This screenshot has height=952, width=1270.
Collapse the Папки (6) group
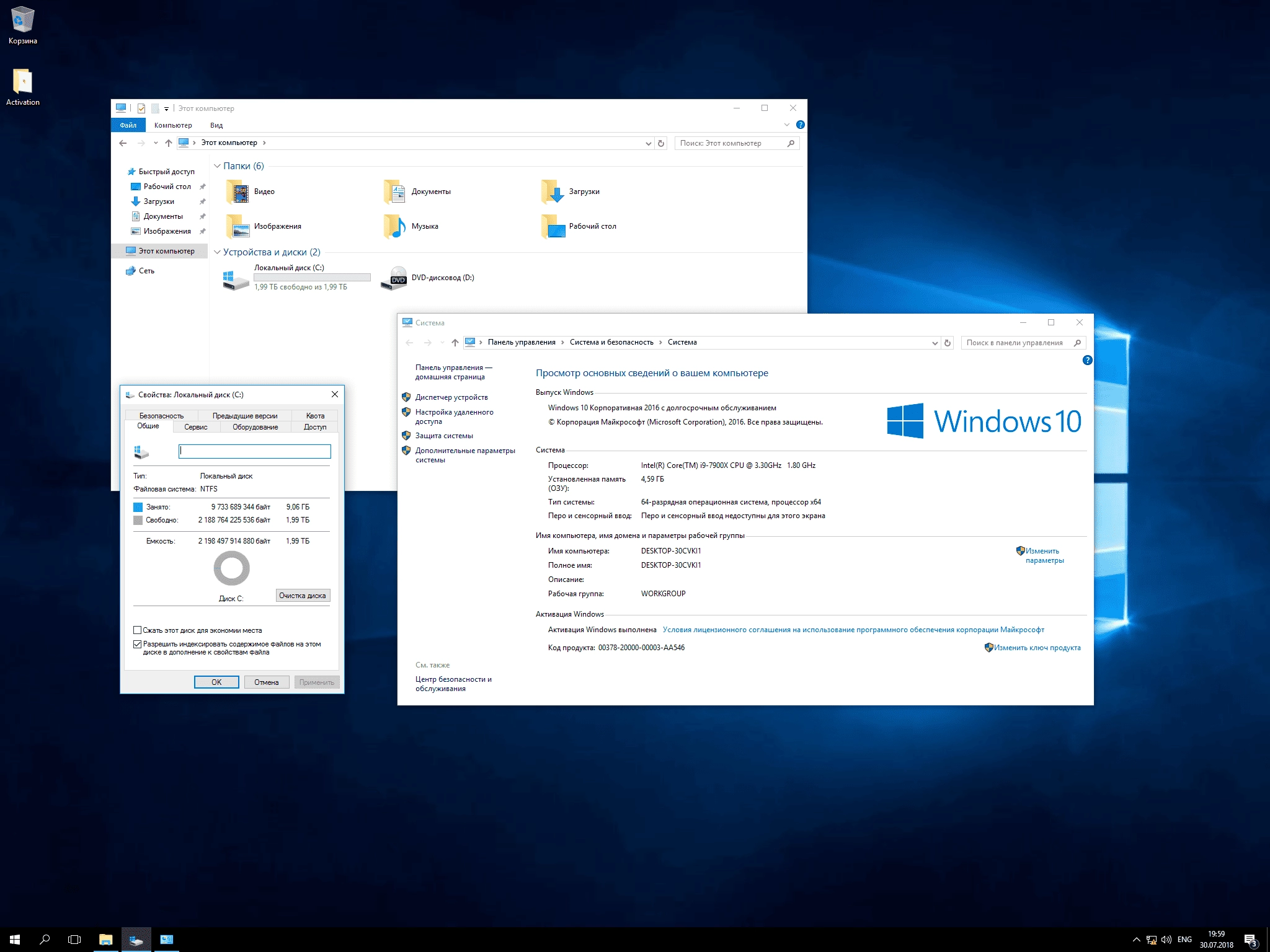[x=217, y=166]
